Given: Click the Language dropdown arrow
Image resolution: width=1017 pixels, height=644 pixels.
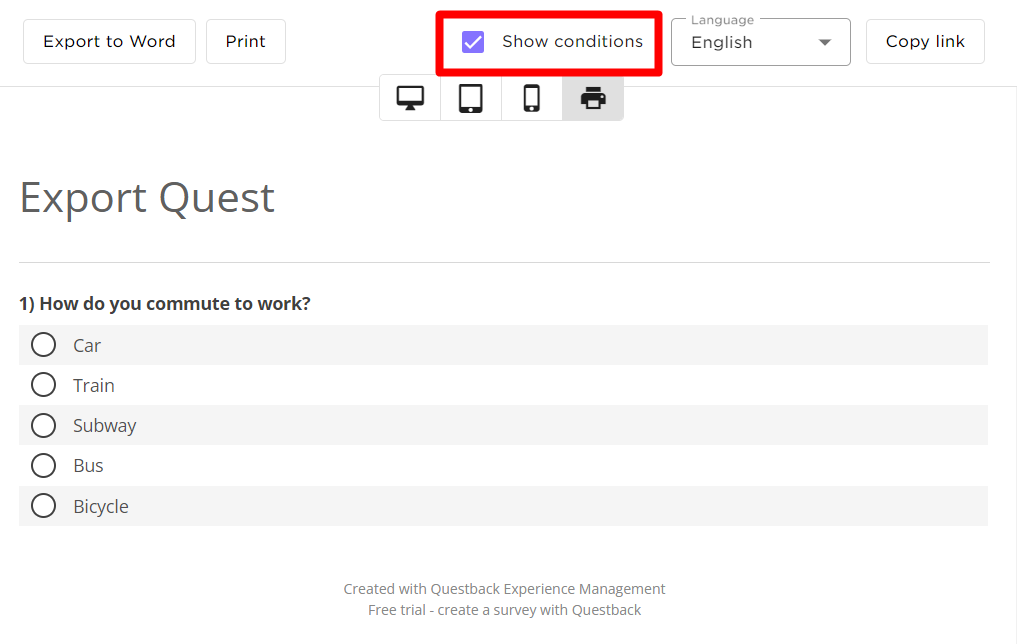Looking at the screenshot, I should (824, 43).
